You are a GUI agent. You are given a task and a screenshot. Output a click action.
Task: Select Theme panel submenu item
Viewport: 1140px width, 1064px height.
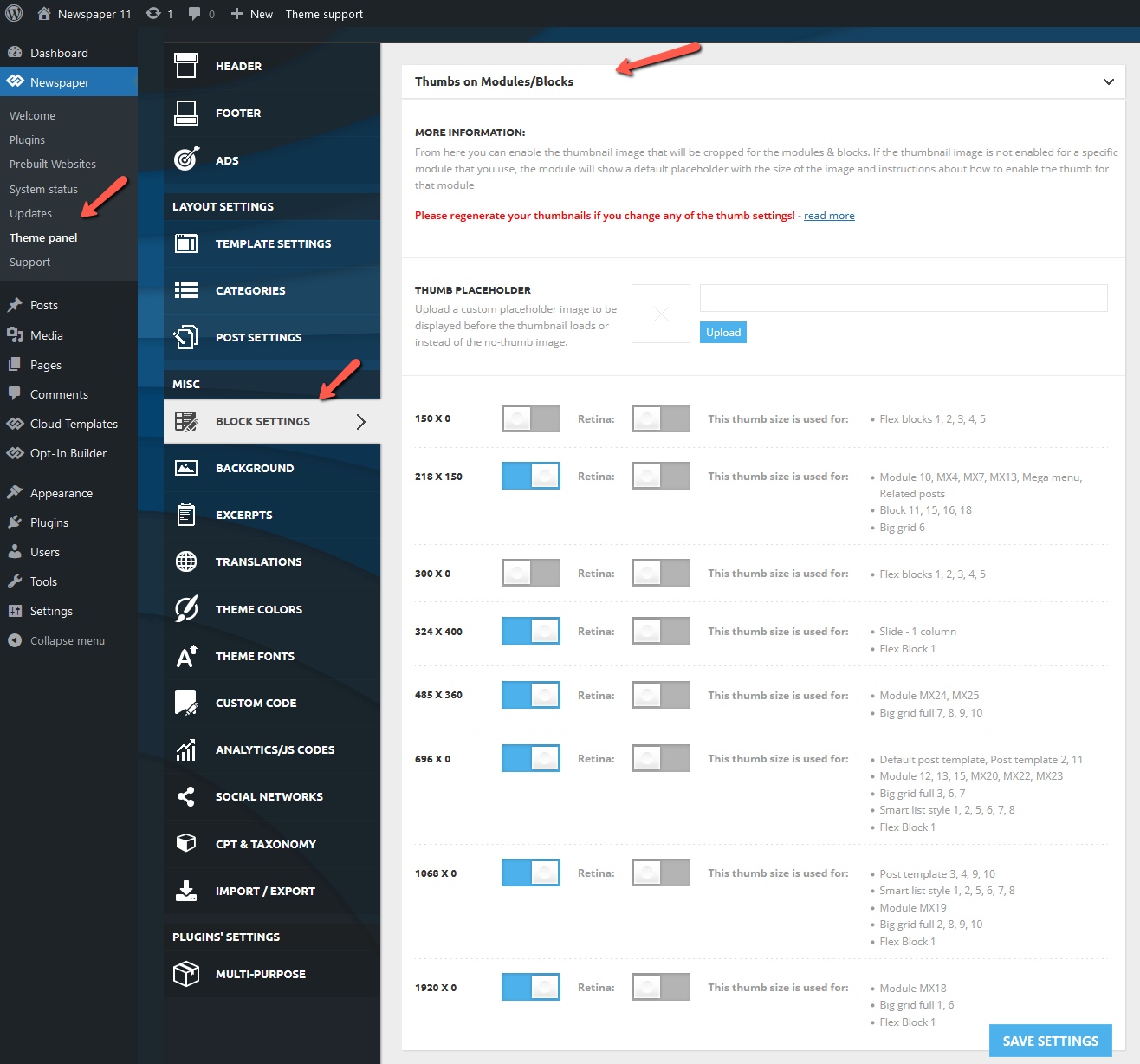click(43, 237)
